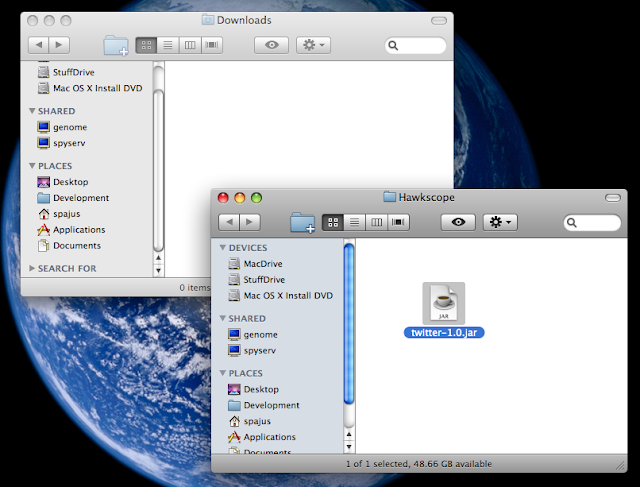
Task: Go back in Hawkscope window
Action: (229, 222)
